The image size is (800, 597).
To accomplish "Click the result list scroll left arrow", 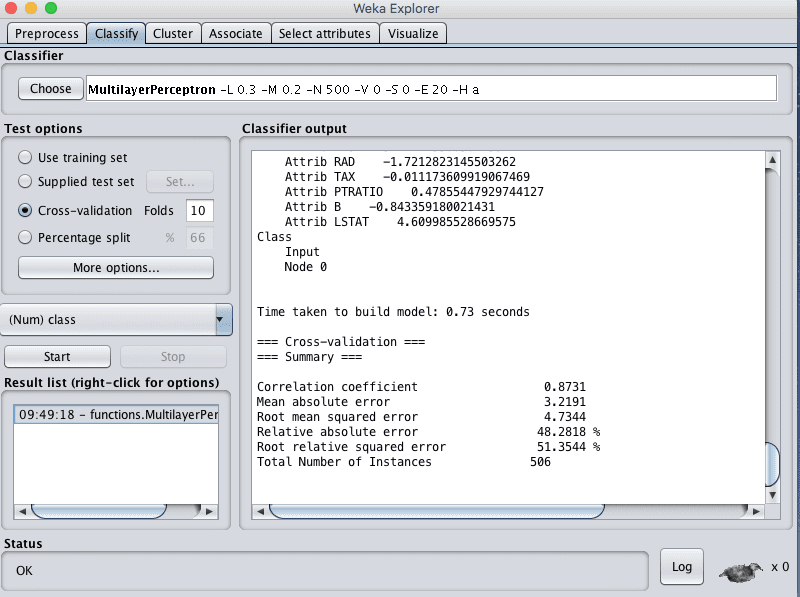I will 22,511.
